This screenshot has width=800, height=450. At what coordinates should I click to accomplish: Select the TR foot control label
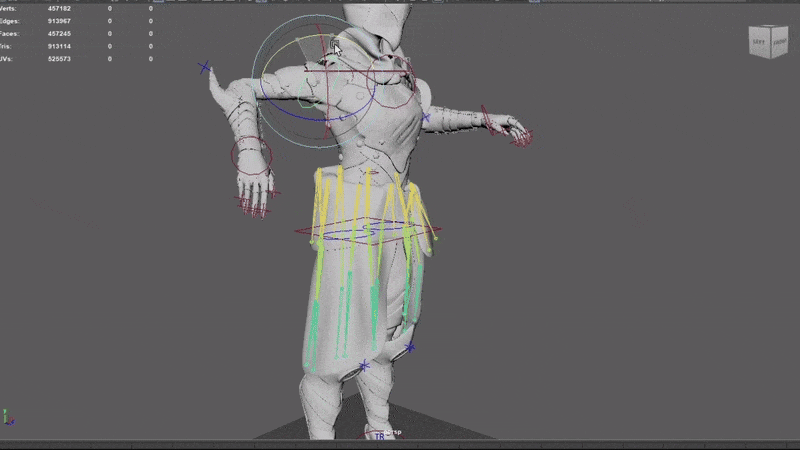click(x=379, y=436)
